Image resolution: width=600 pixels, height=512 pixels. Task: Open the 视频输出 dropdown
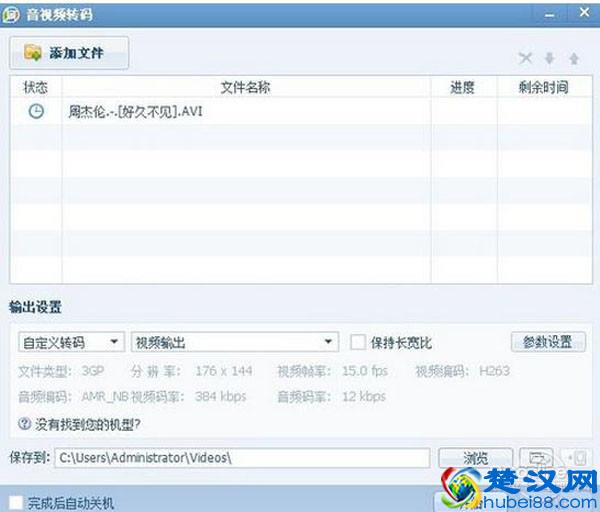click(x=235, y=342)
